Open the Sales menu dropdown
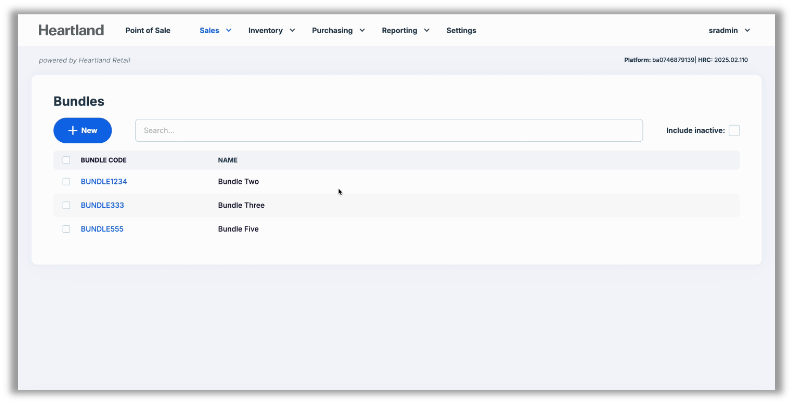The width and height of the screenshot is (794, 404). click(215, 30)
